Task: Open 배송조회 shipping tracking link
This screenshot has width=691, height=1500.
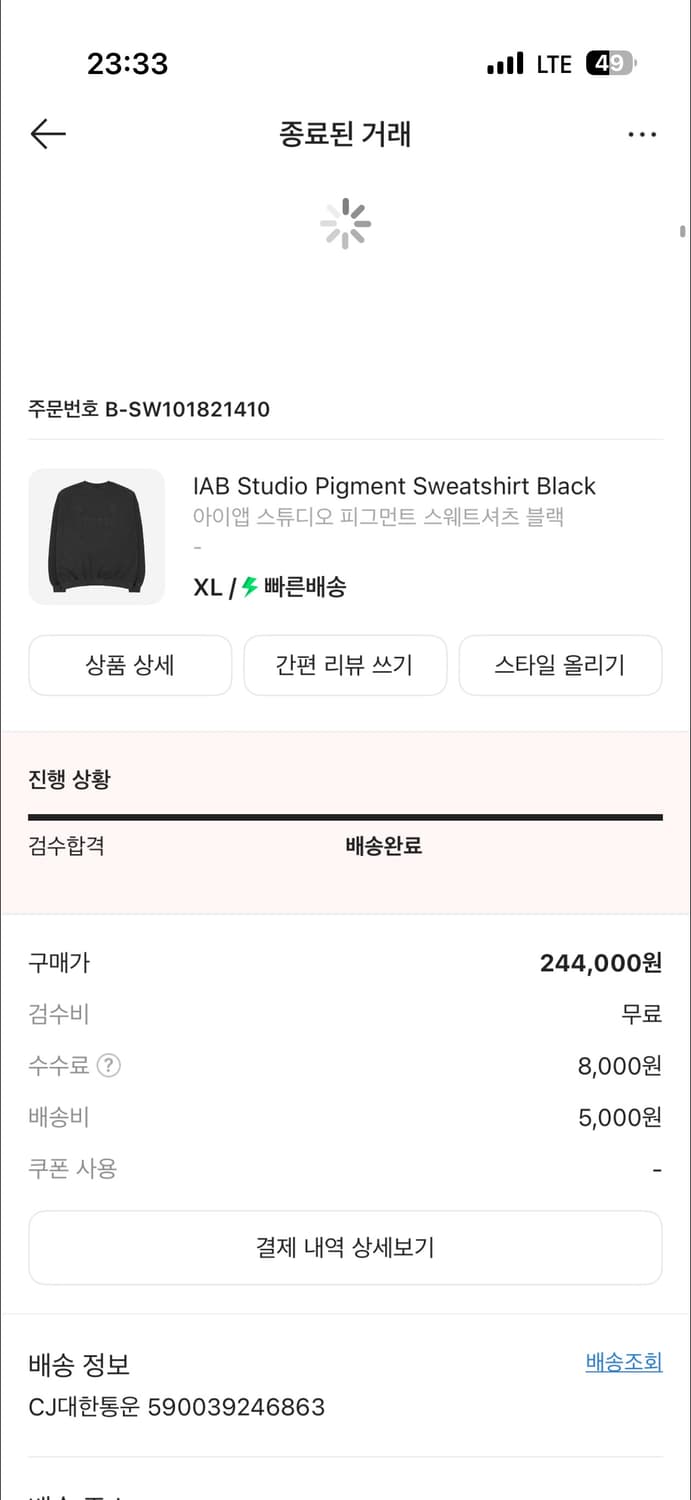Action: 623,1361
